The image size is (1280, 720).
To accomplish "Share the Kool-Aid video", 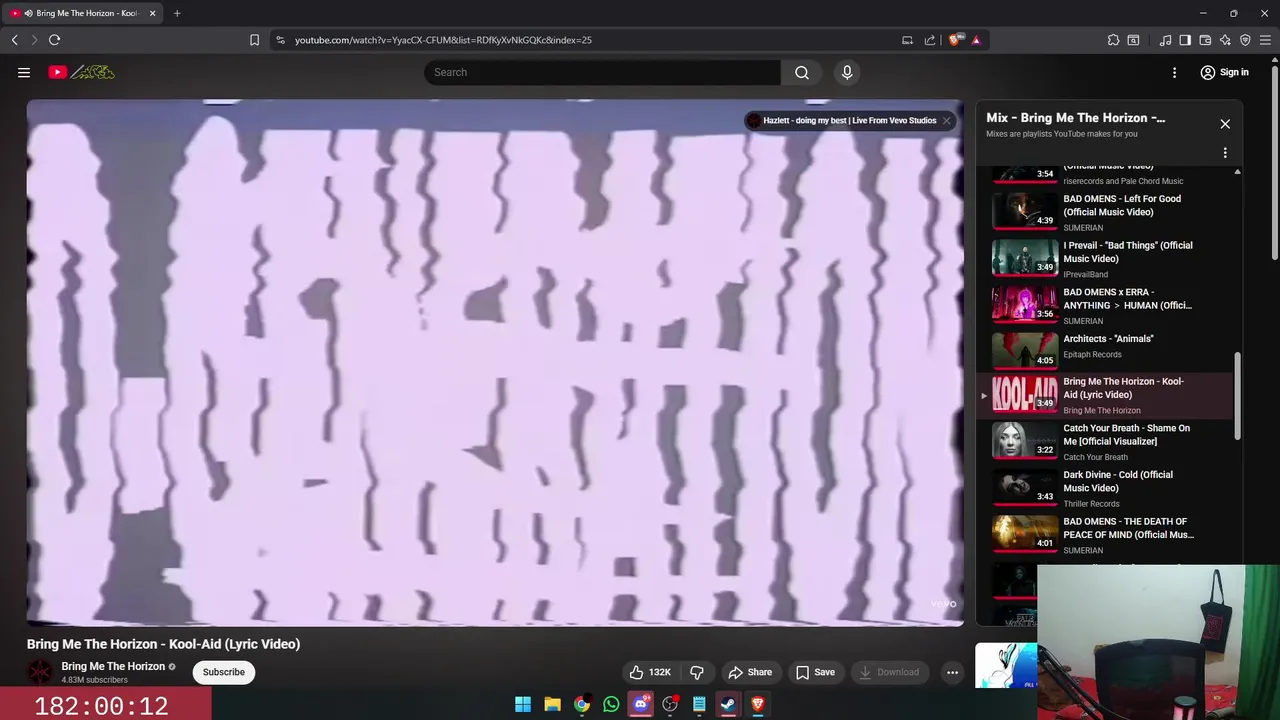I will pos(750,672).
